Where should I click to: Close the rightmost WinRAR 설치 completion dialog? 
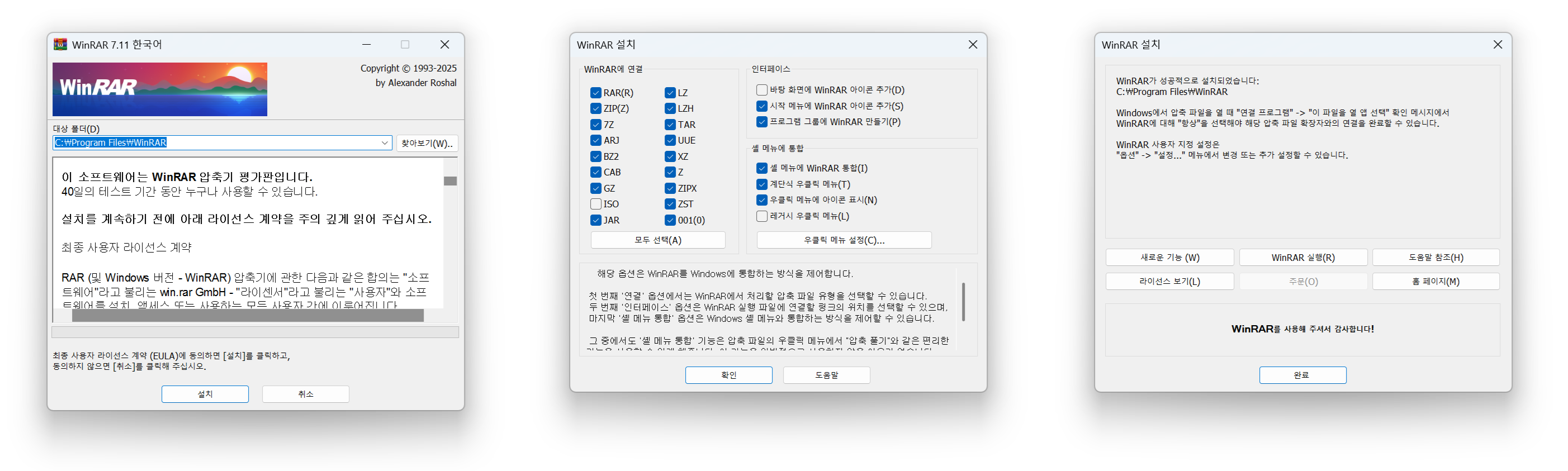tap(1498, 45)
